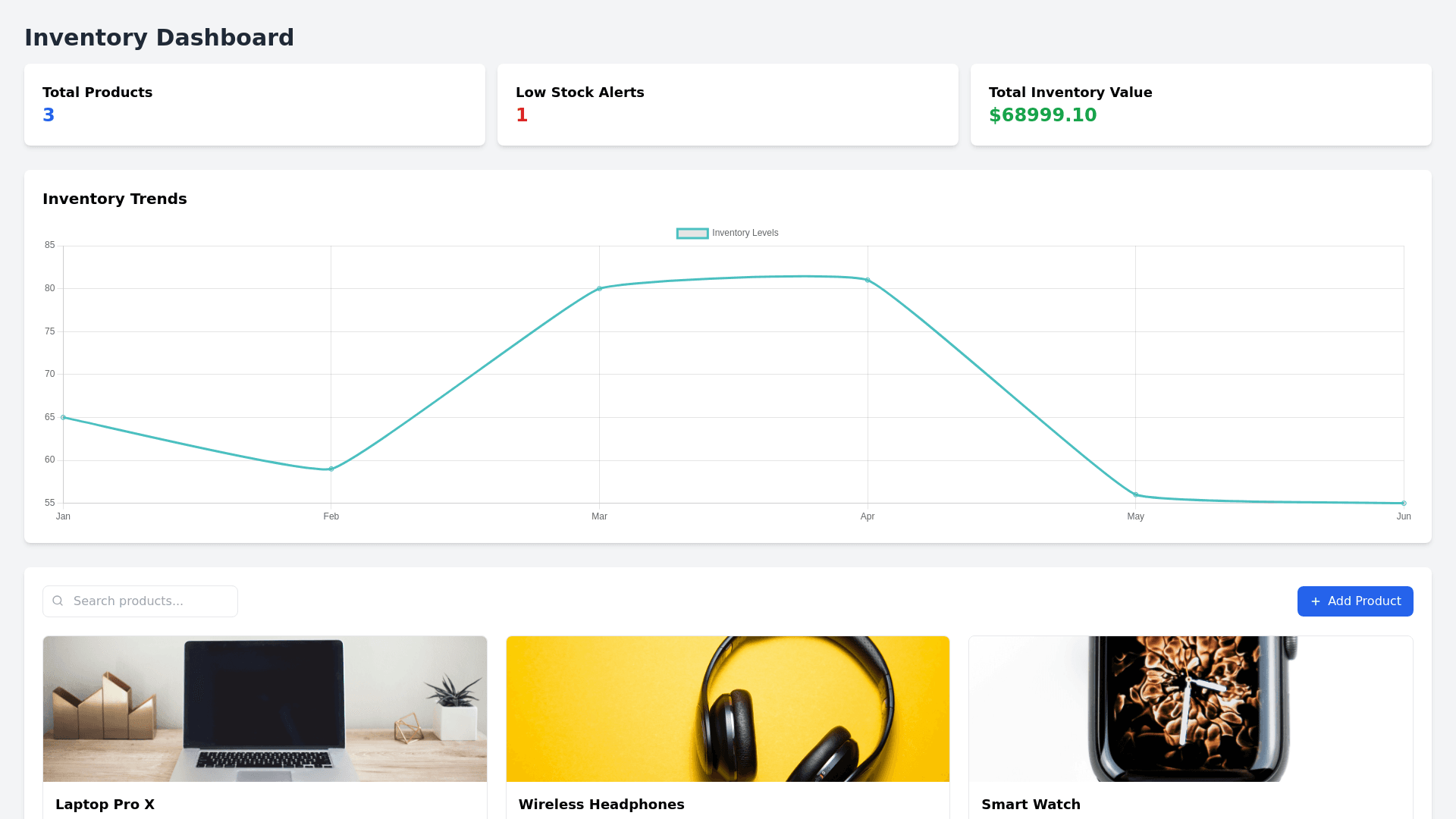Click the January data point on the chart
Viewport: 1456px width, 819px height.
[x=64, y=416]
